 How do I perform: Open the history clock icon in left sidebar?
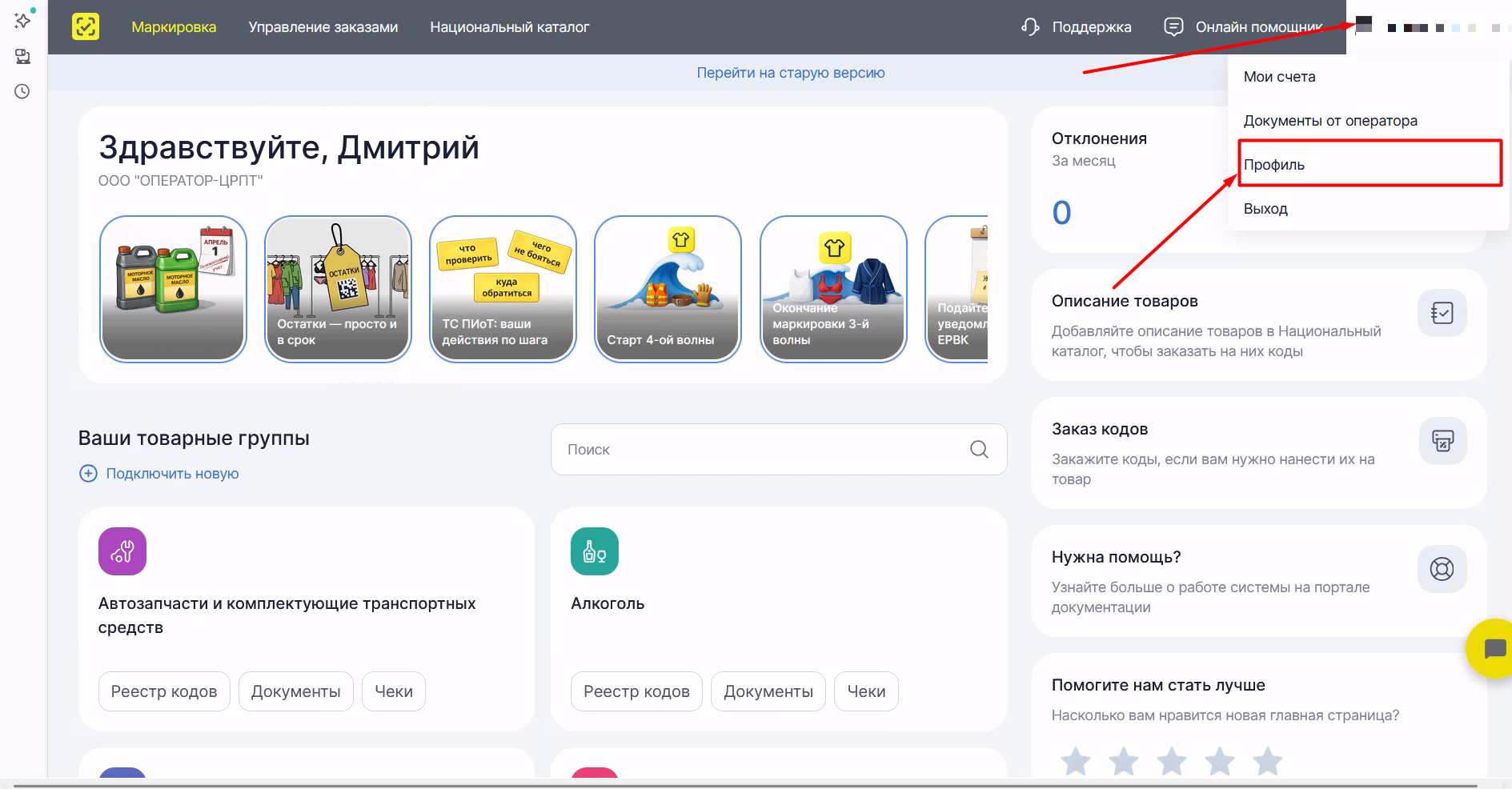22,91
